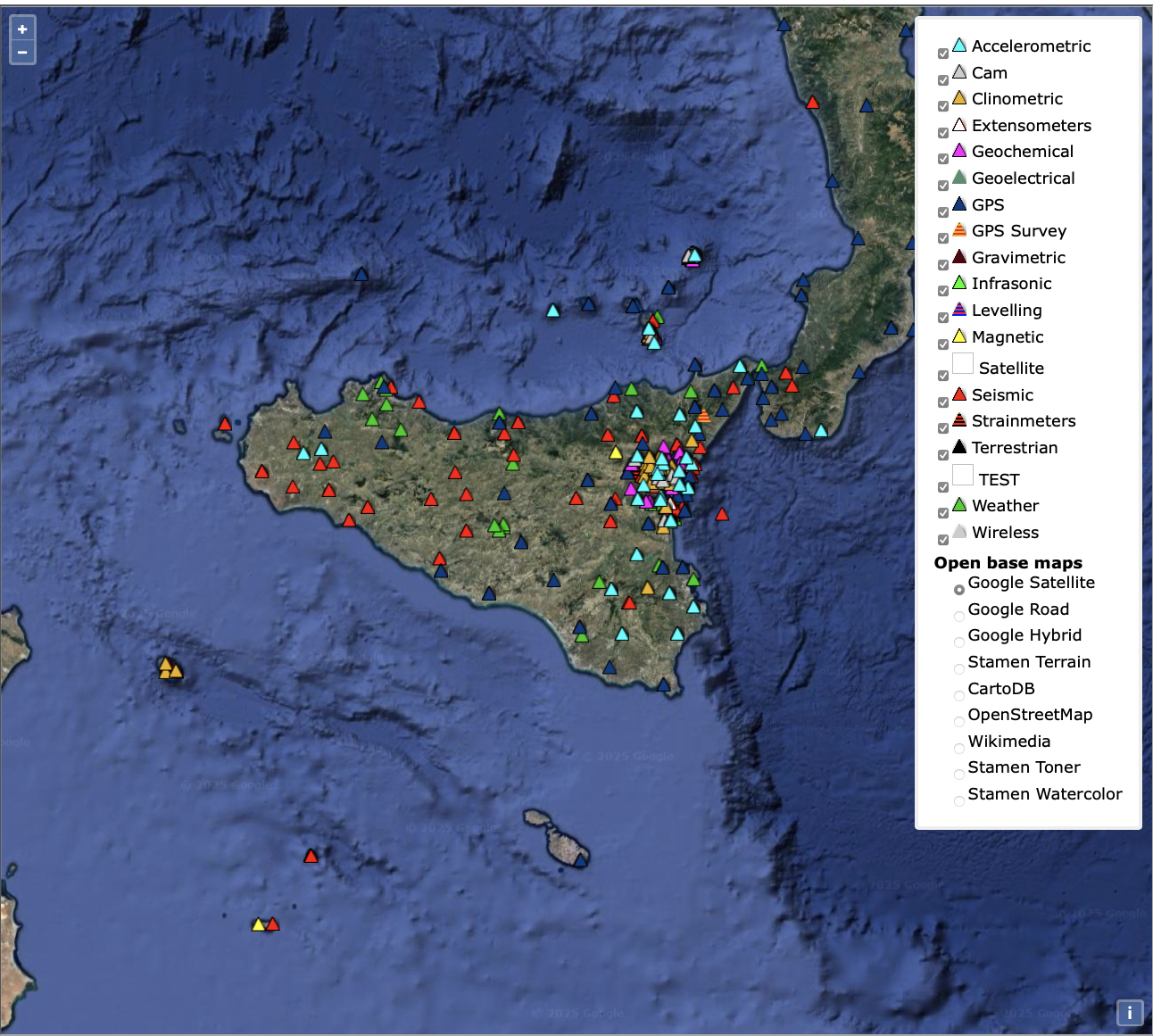
Task: Hide the Weather layer
Action: [943, 513]
